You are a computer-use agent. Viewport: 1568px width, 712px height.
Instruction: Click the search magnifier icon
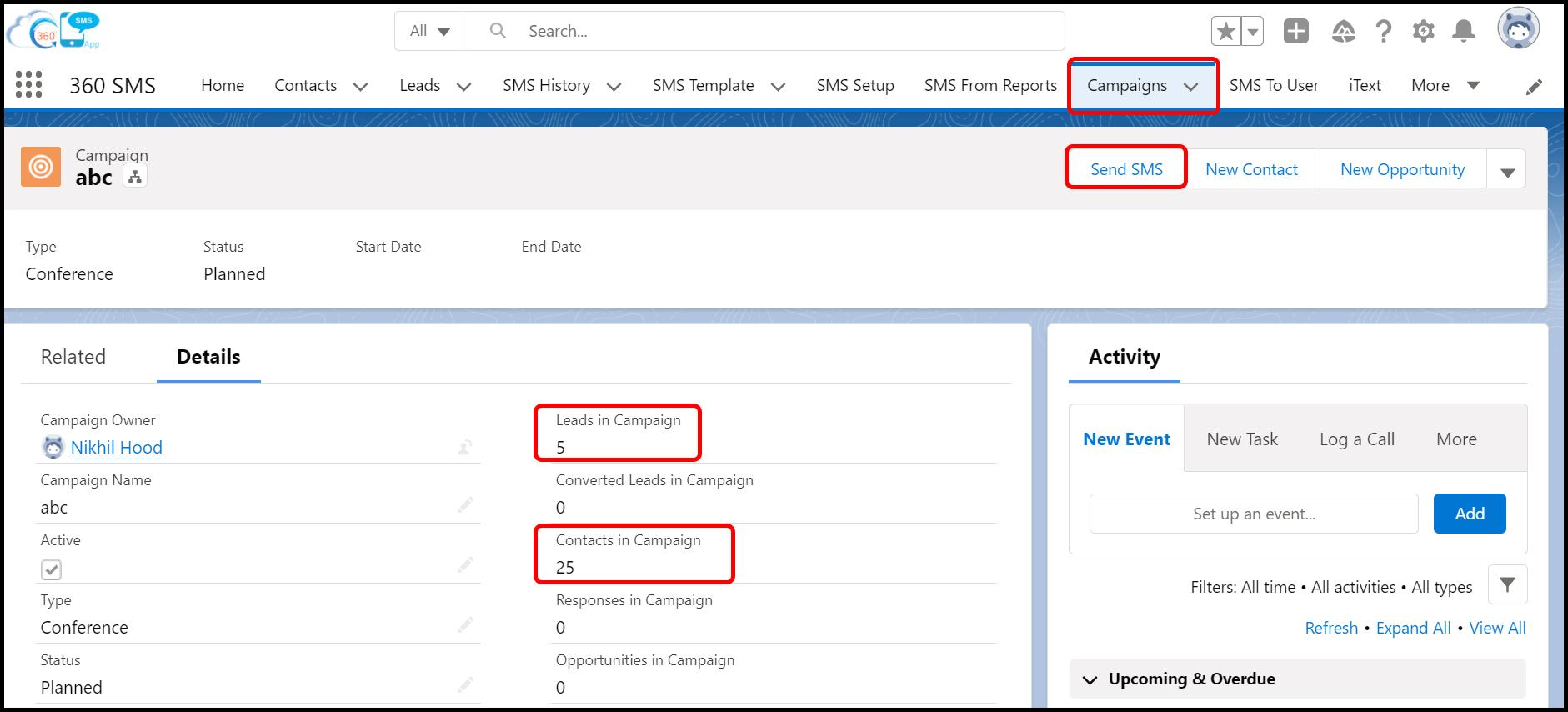pyautogui.click(x=498, y=31)
